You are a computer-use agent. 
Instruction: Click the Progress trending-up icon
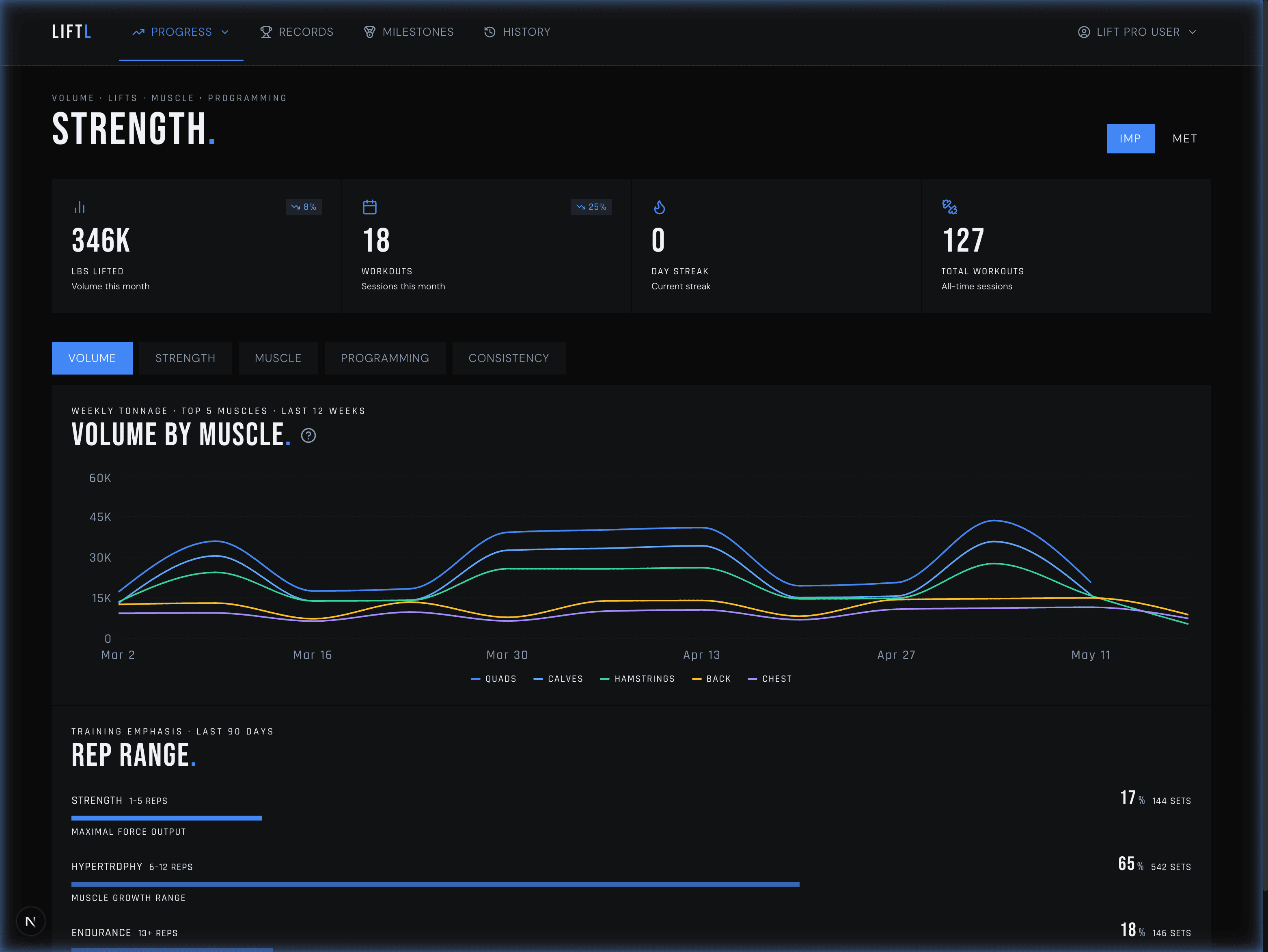click(x=138, y=32)
